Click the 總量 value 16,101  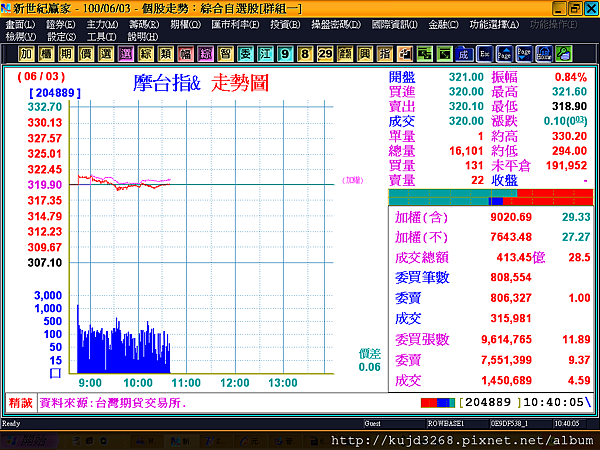point(466,151)
